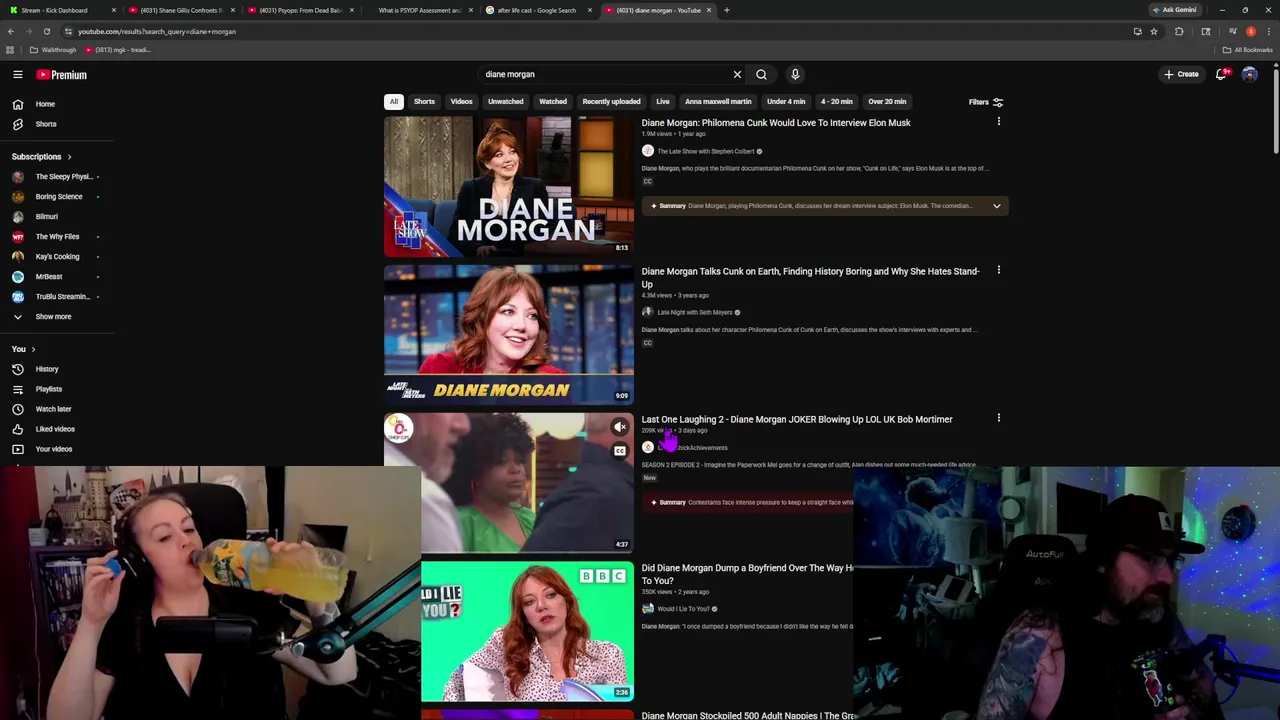Image resolution: width=1280 pixels, height=720 pixels.
Task: Open Playlists in the sidebar
Action: (48, 389)
